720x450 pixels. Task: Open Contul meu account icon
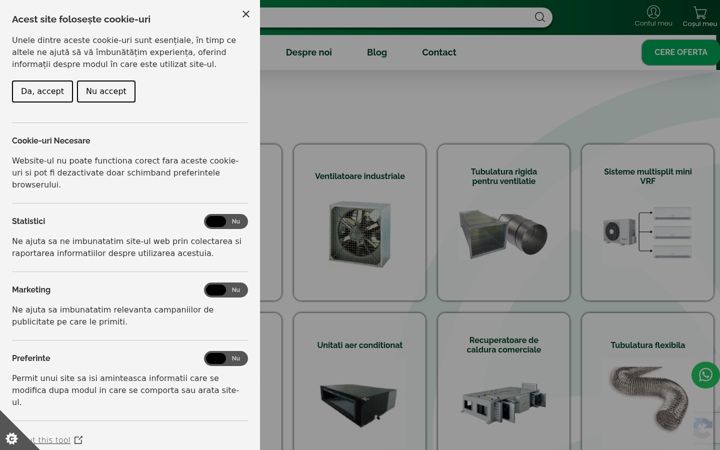pyautogui.click(x=653, y=16)
